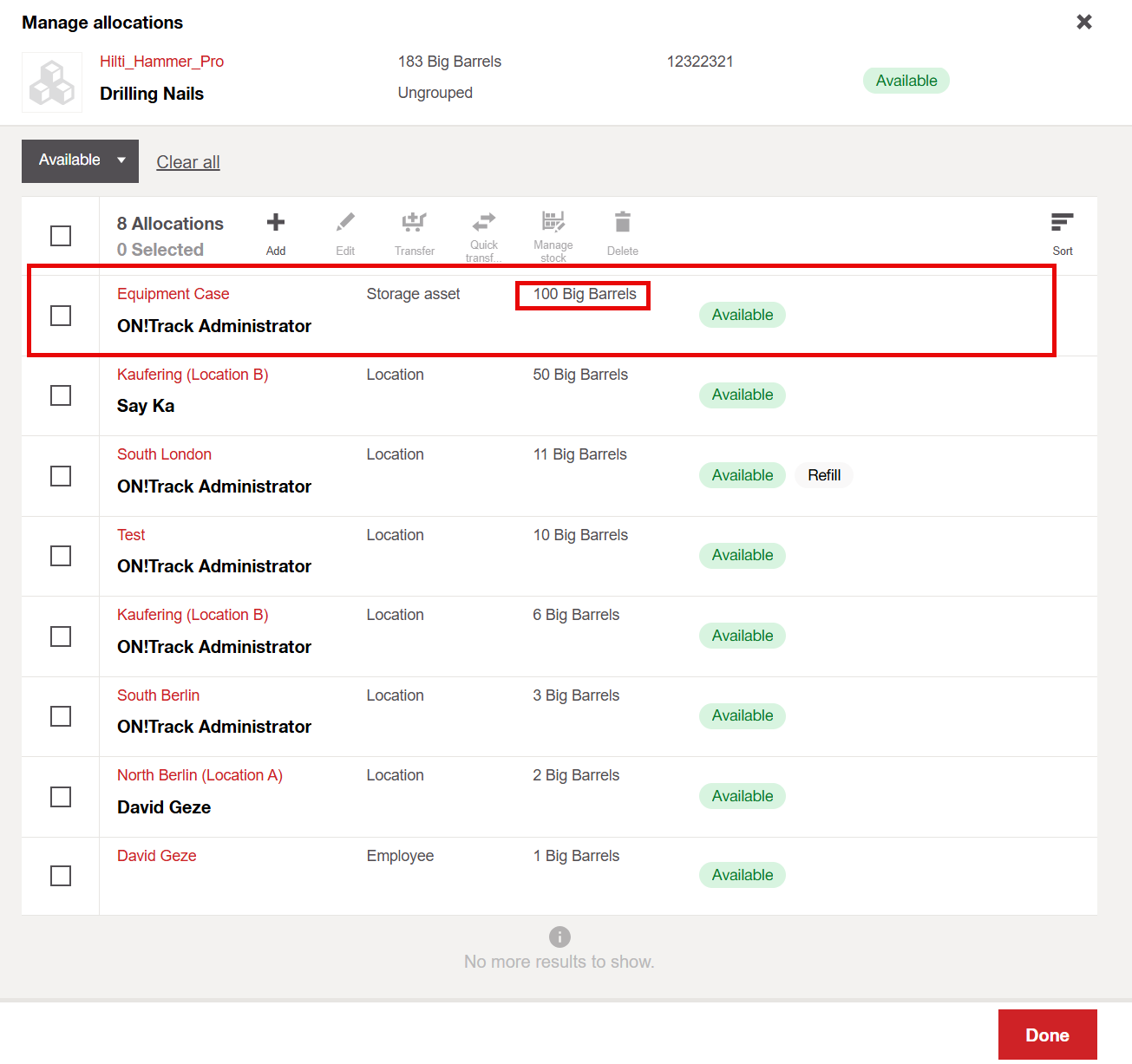
Task: Open the Manage stock tool
Action: (553, 223)
